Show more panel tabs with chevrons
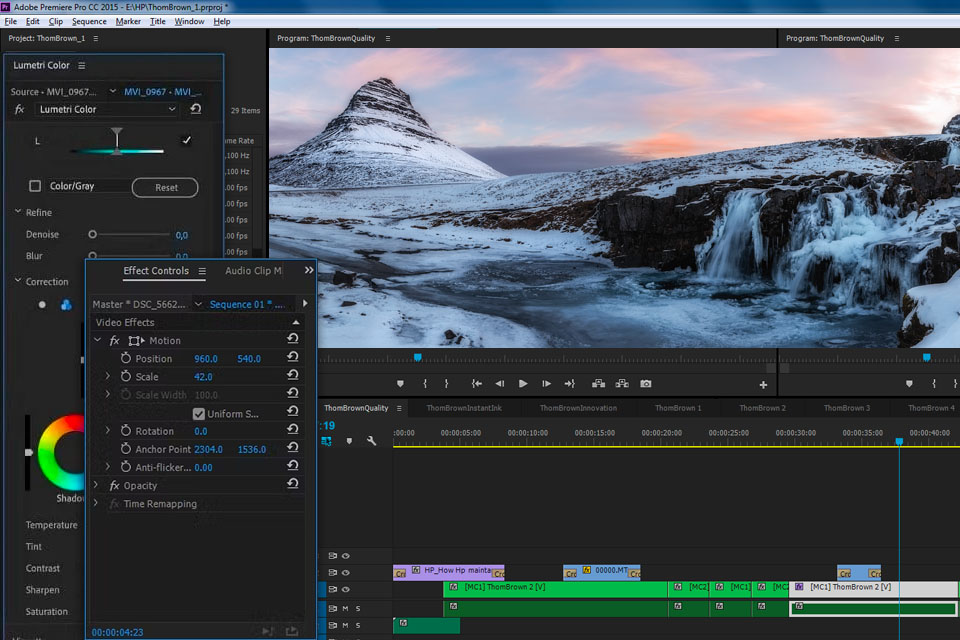The image size is (960, 640). pos(309,270)
